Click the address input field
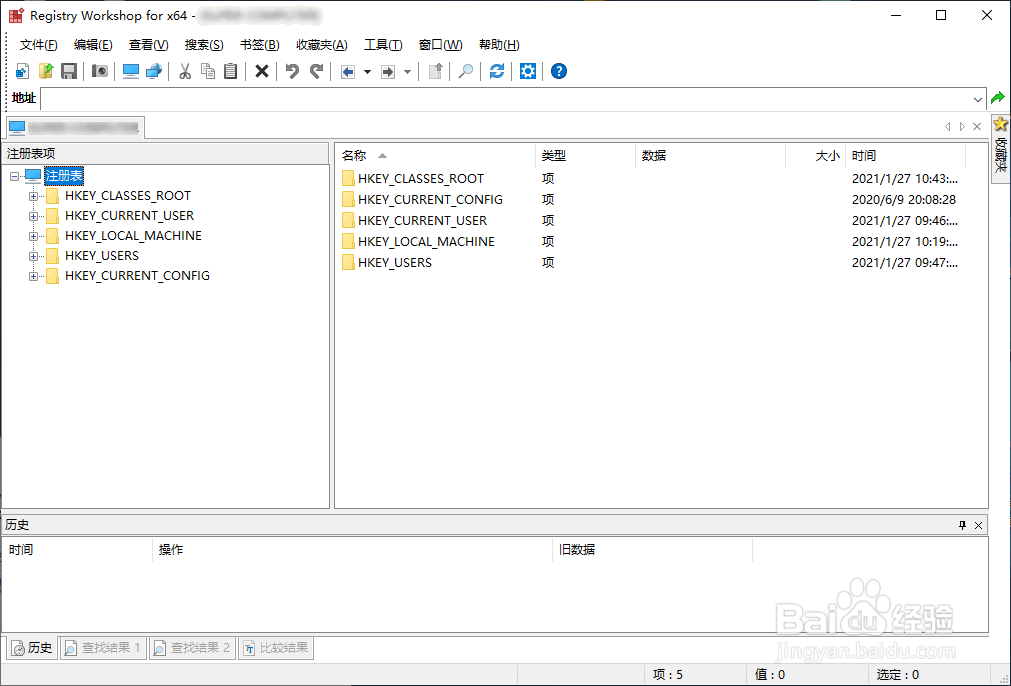Viewport: 1011px width, 686px height. tap(506, 99)
